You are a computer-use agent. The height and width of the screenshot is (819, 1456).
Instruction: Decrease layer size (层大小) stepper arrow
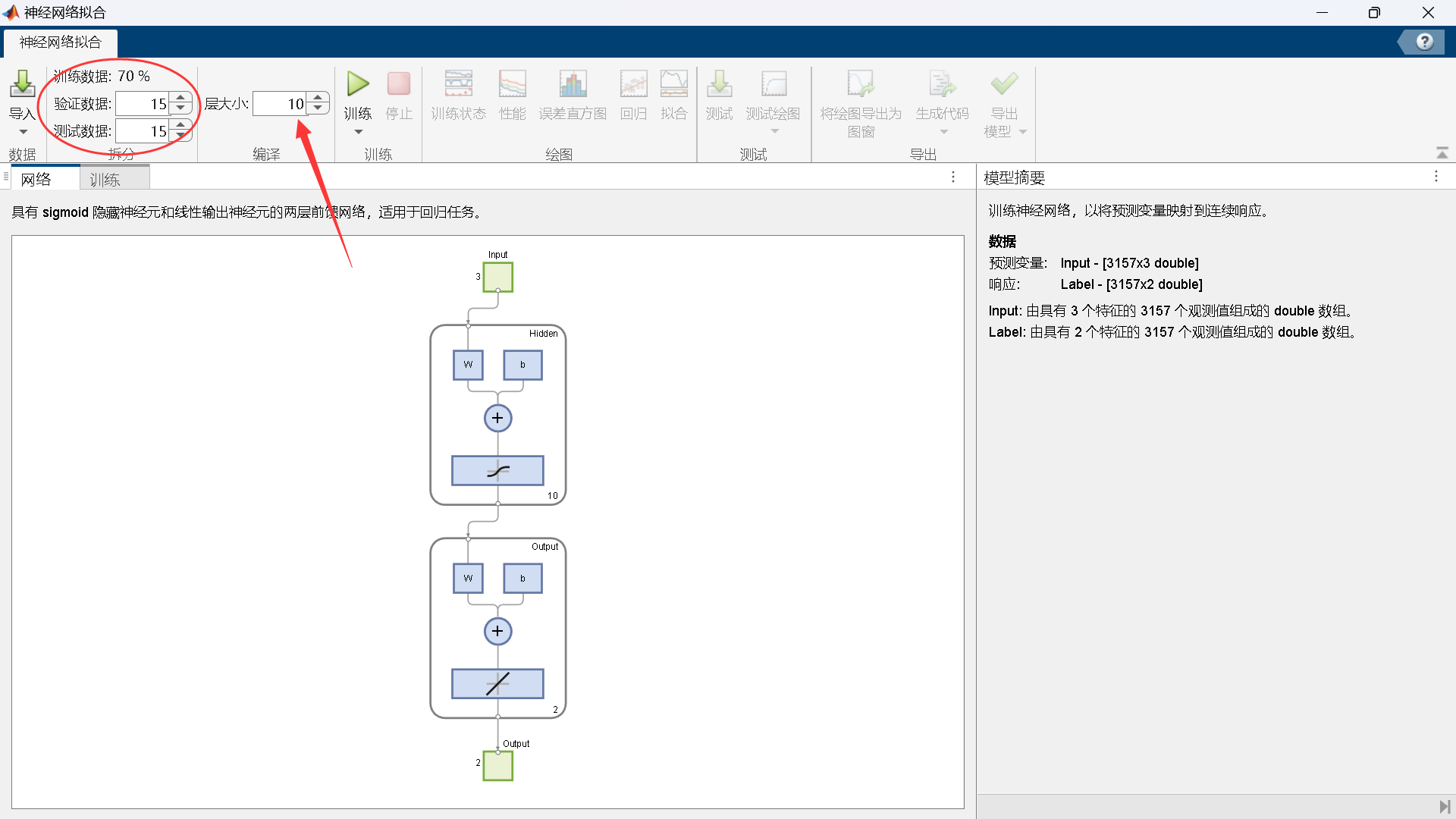(x=318, y=108)
